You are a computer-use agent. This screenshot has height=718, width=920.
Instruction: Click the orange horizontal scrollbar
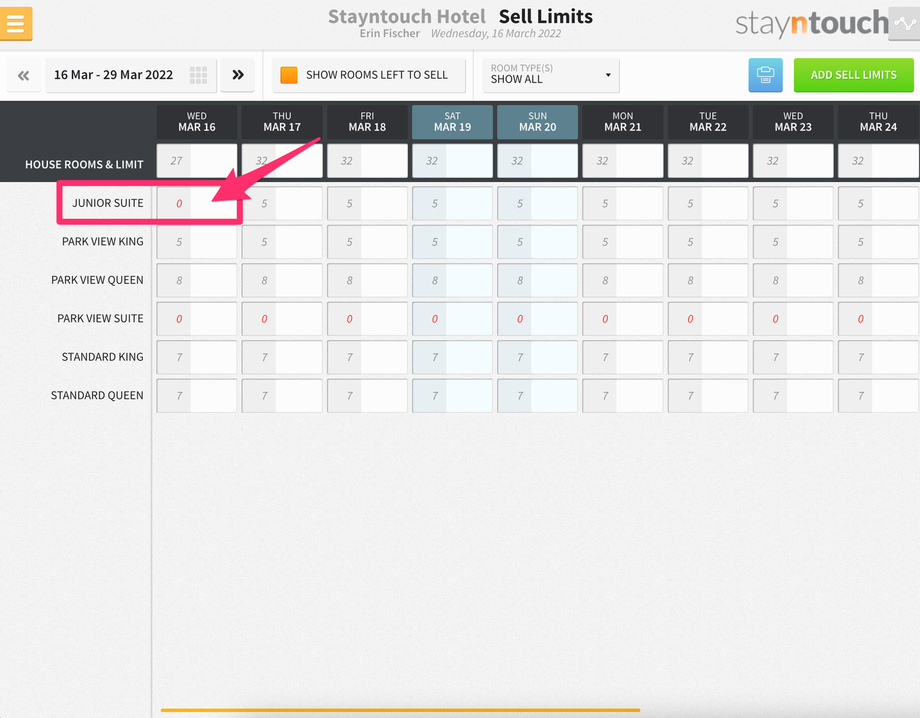tap(400, 710)
